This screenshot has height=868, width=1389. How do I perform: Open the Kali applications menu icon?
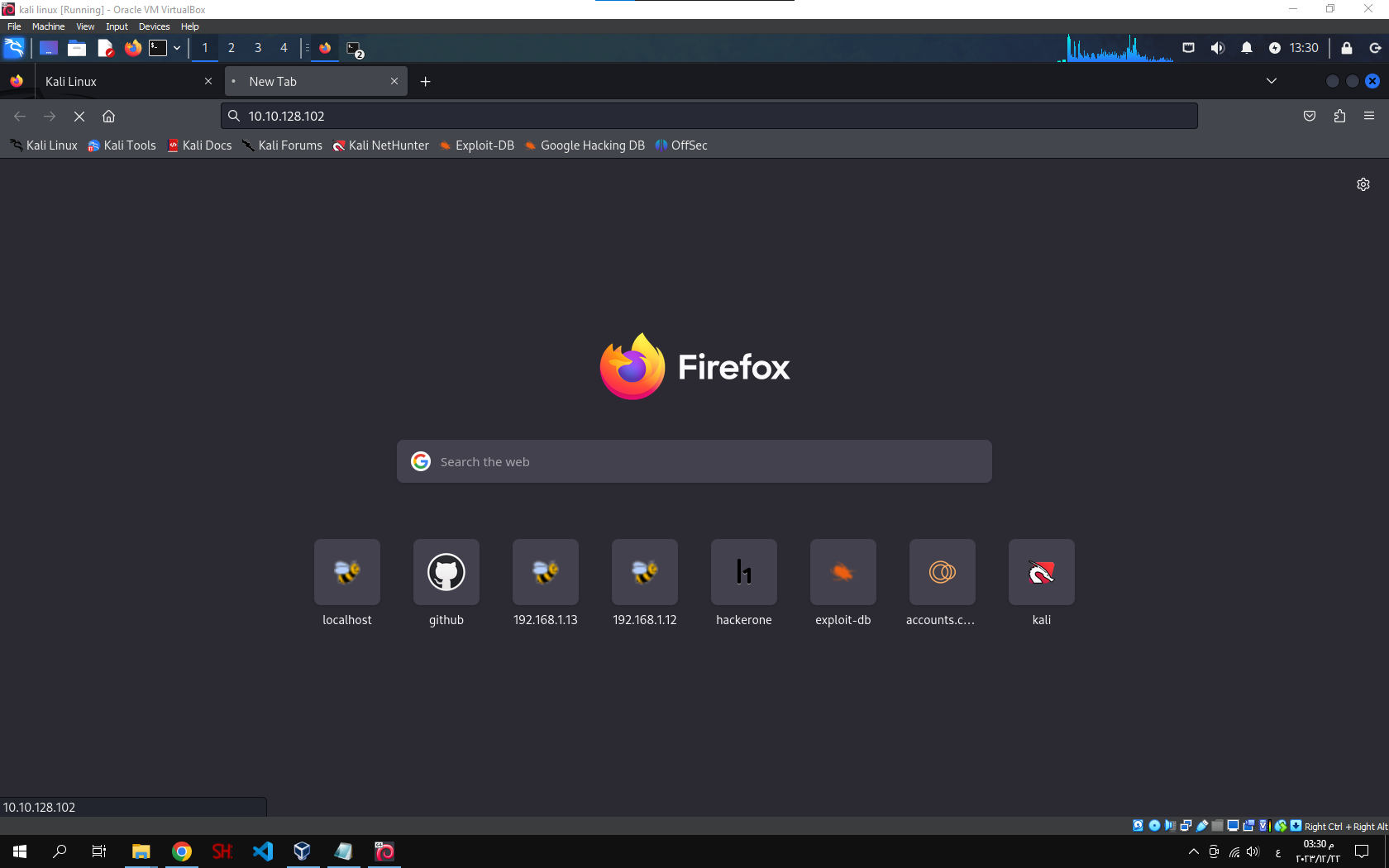pyautogui.click(x=14, y=48)
